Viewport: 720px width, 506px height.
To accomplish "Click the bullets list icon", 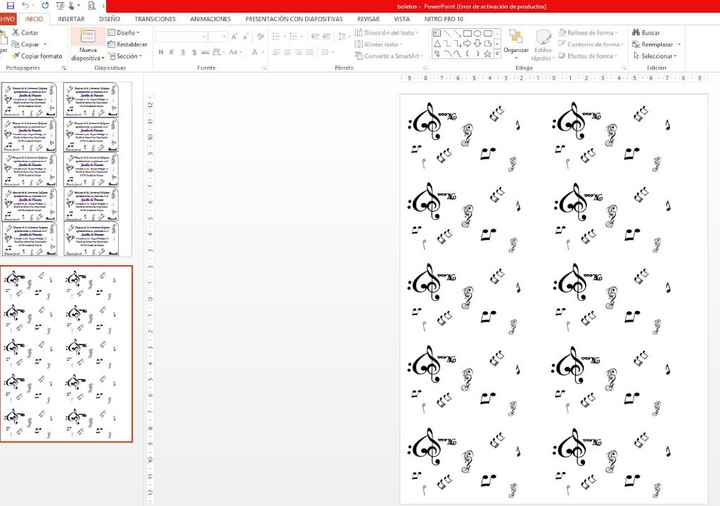I will tap(278, 36).
